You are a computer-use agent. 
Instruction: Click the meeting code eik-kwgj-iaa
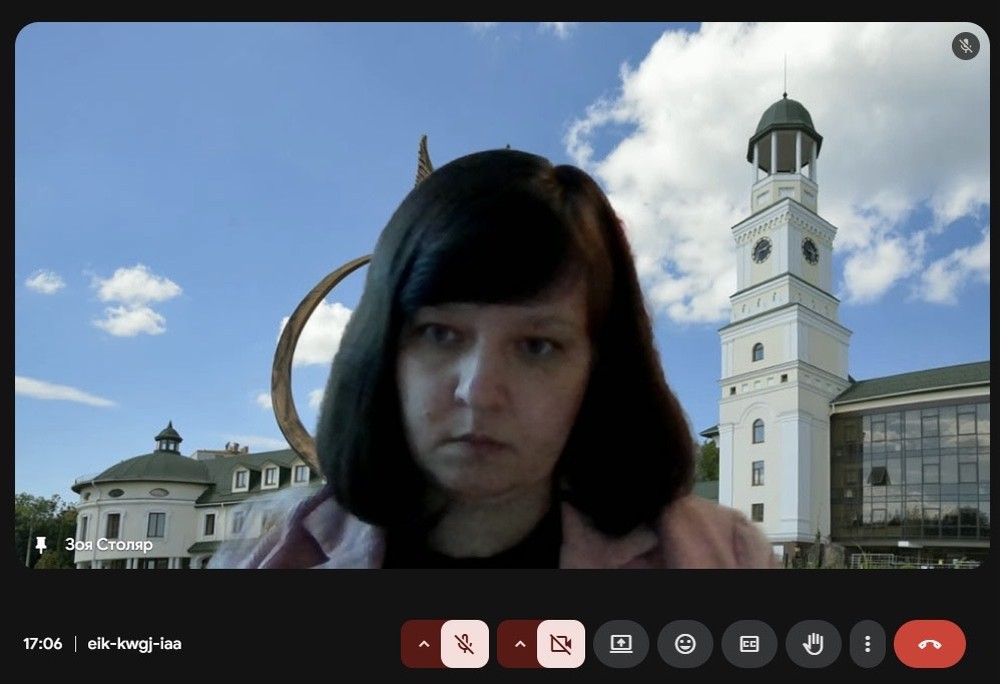(x=134, y=644)
